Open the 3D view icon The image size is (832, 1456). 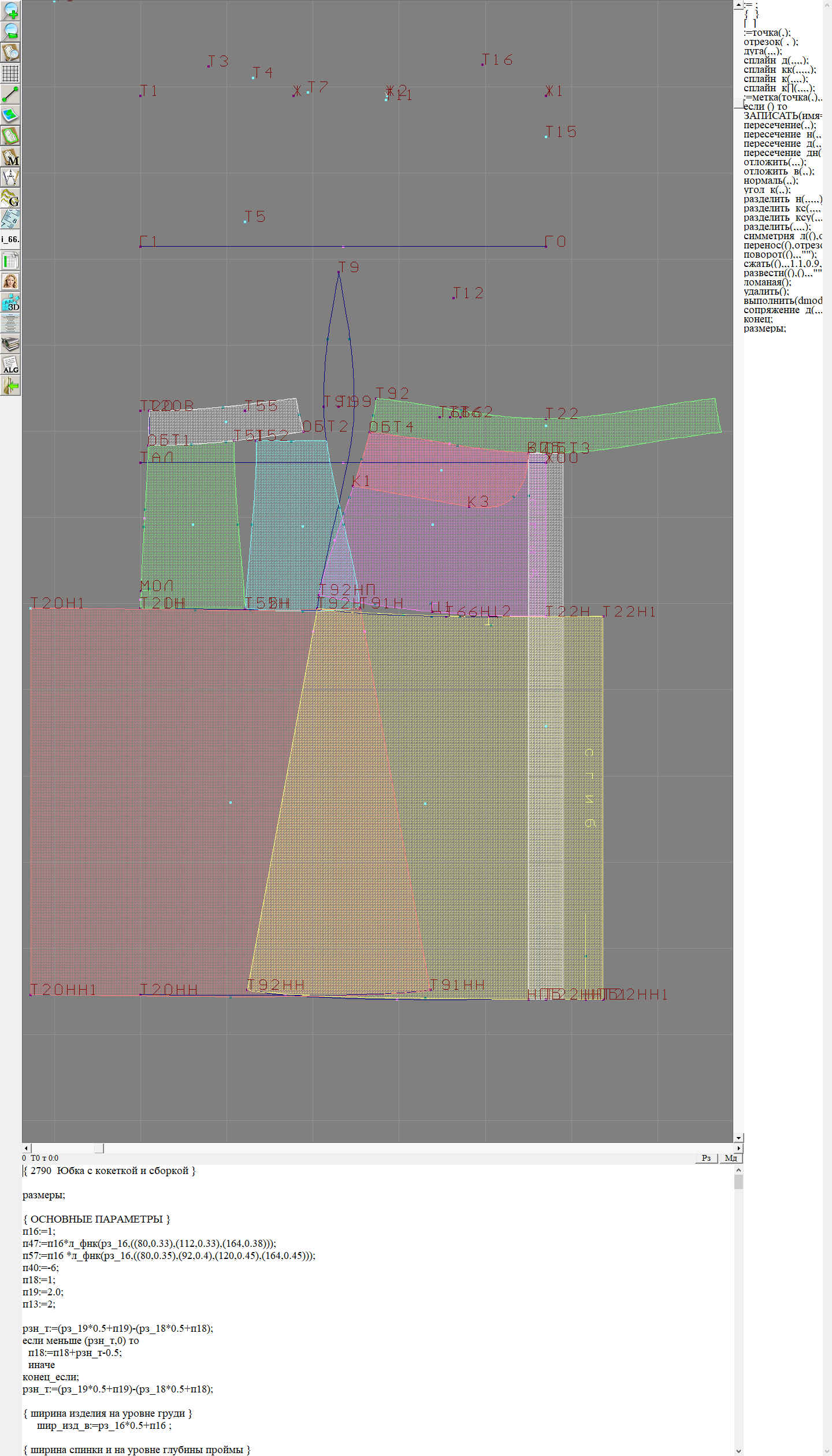pyautogui.click(x=10, y=302)
